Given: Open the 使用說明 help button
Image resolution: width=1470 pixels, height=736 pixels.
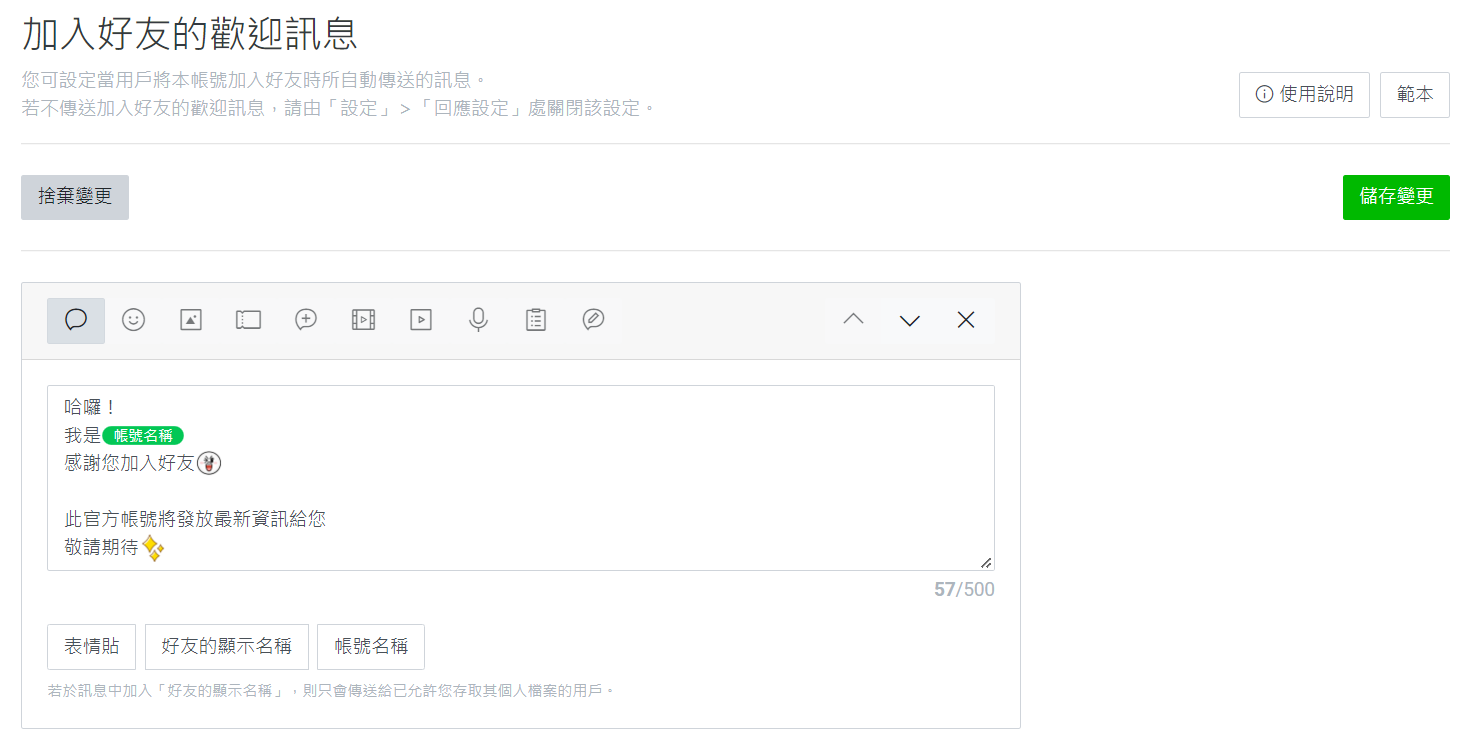Looking at the screenshot, I should [1304, 94].
